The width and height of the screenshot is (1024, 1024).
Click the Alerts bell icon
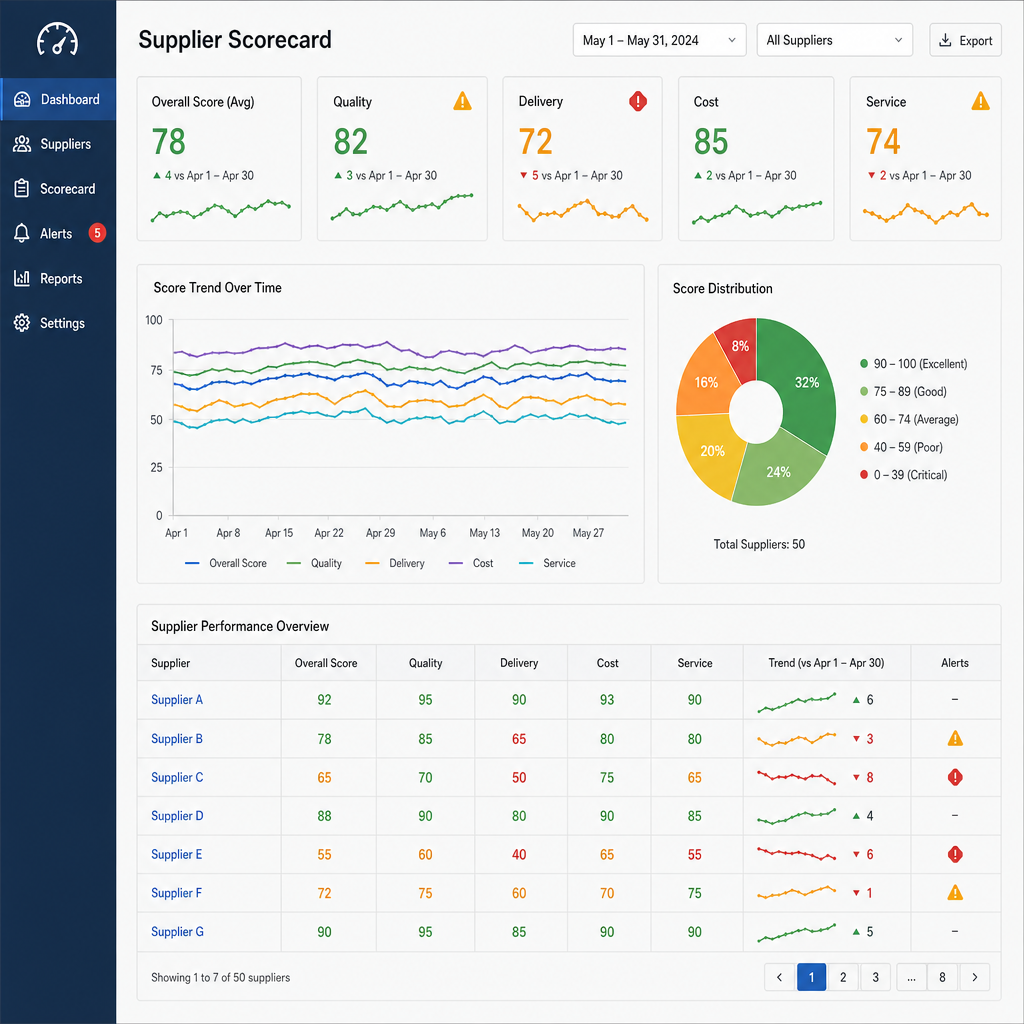22,233
